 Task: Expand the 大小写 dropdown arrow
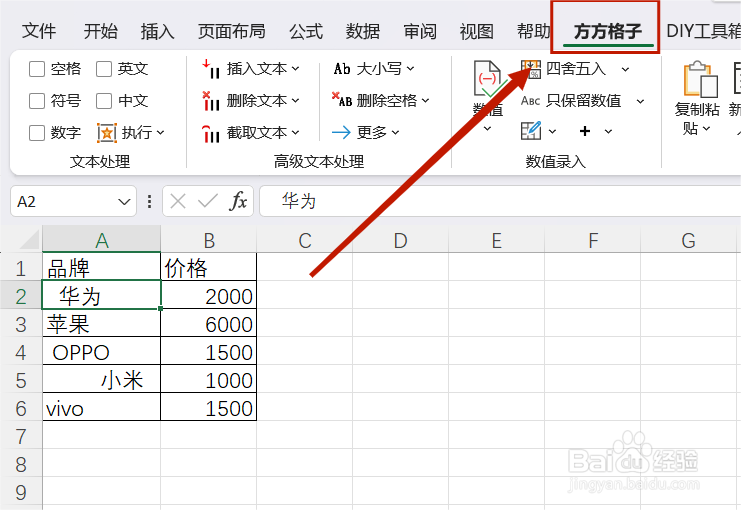pos(410,69)
